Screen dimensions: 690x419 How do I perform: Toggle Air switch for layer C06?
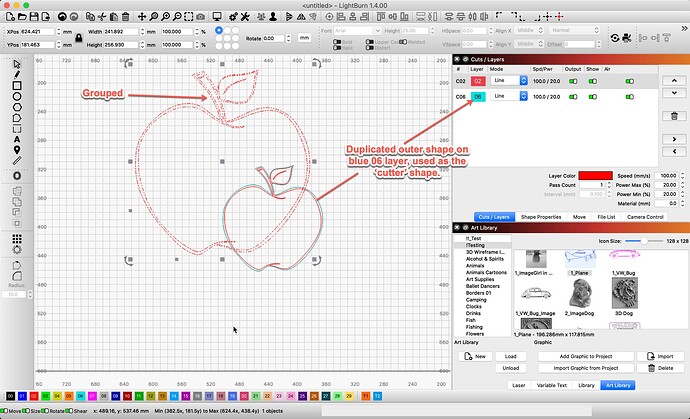pos(630,97)
